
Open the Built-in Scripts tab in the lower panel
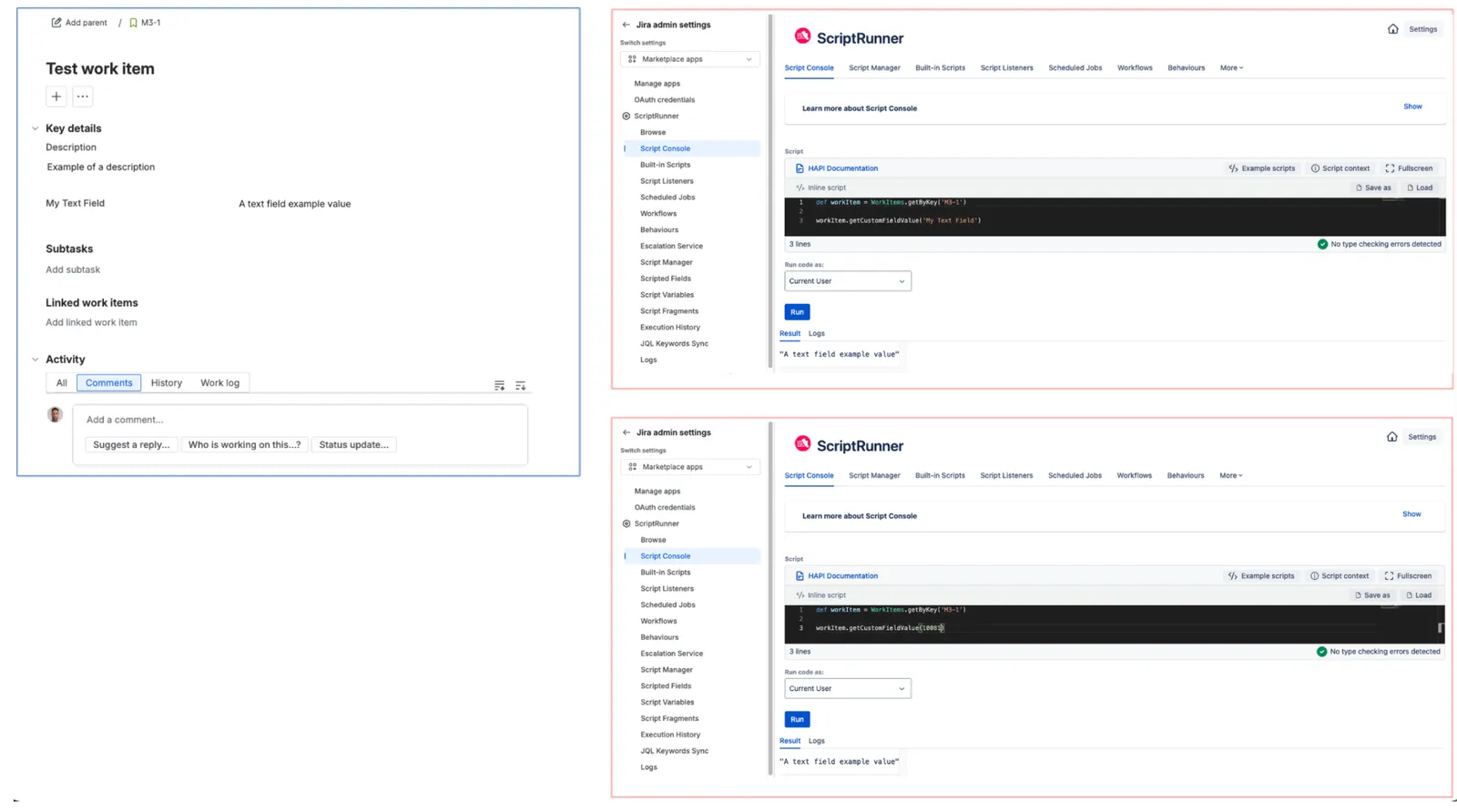(940, 476)
